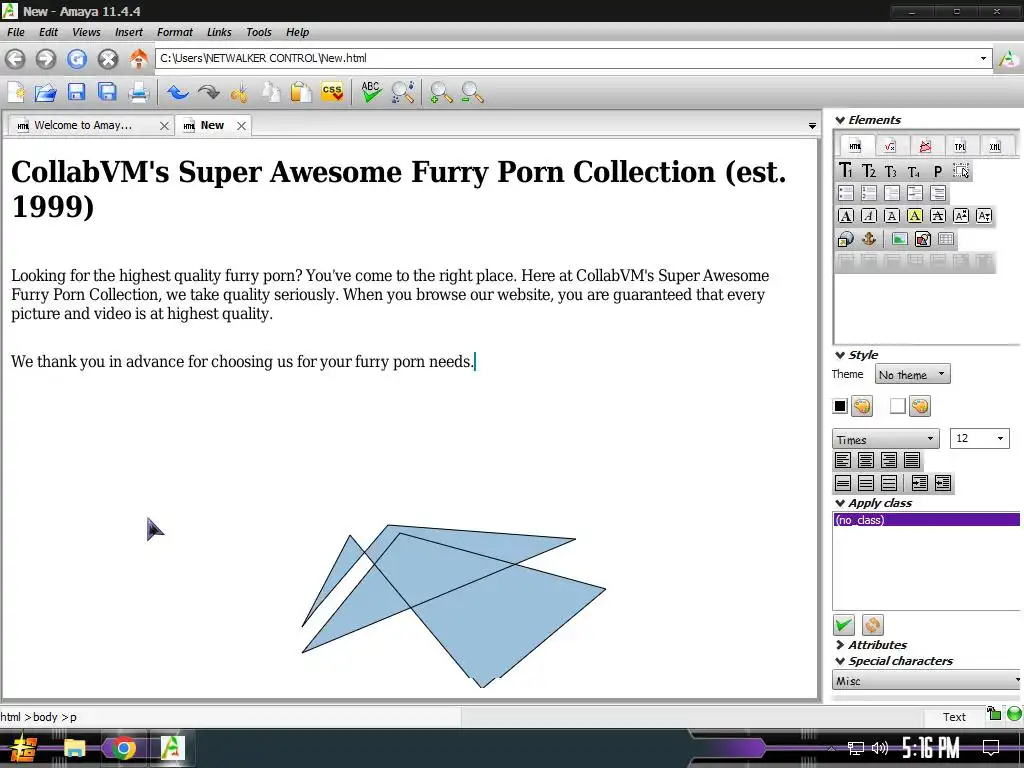The height and width of the screenshot is (768, 1024).
Task: Open the palette next to the black swatch
Action: coord(862,406)
